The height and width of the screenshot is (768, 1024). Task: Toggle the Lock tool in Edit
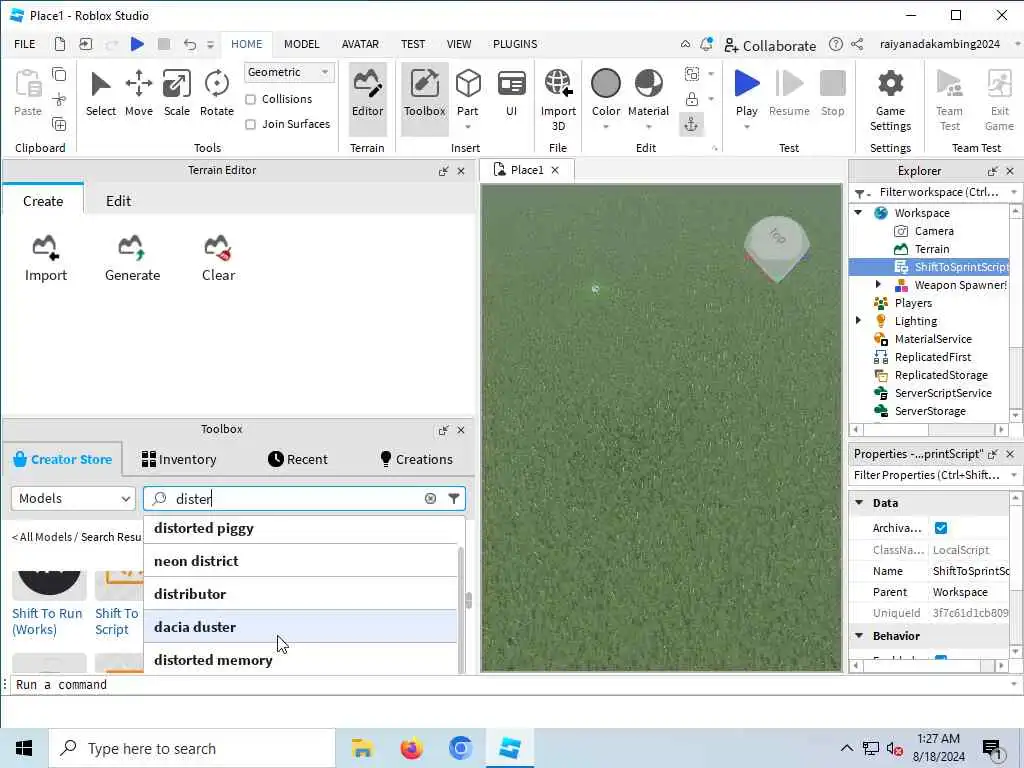pos(692,99)
